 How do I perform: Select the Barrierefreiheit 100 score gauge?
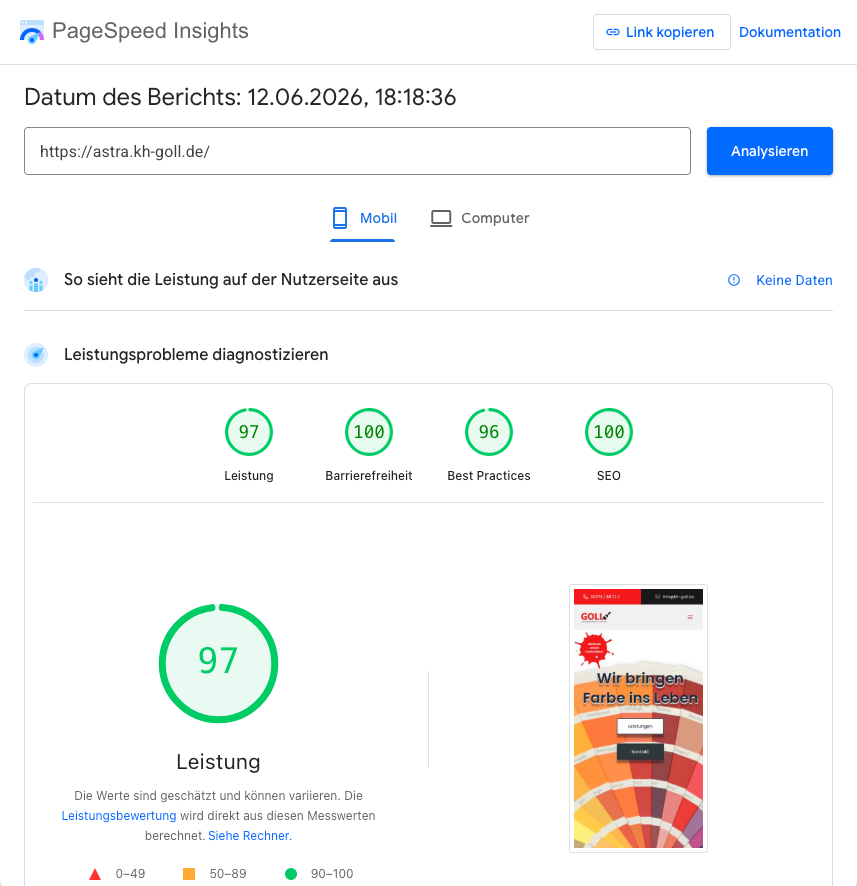369,432
